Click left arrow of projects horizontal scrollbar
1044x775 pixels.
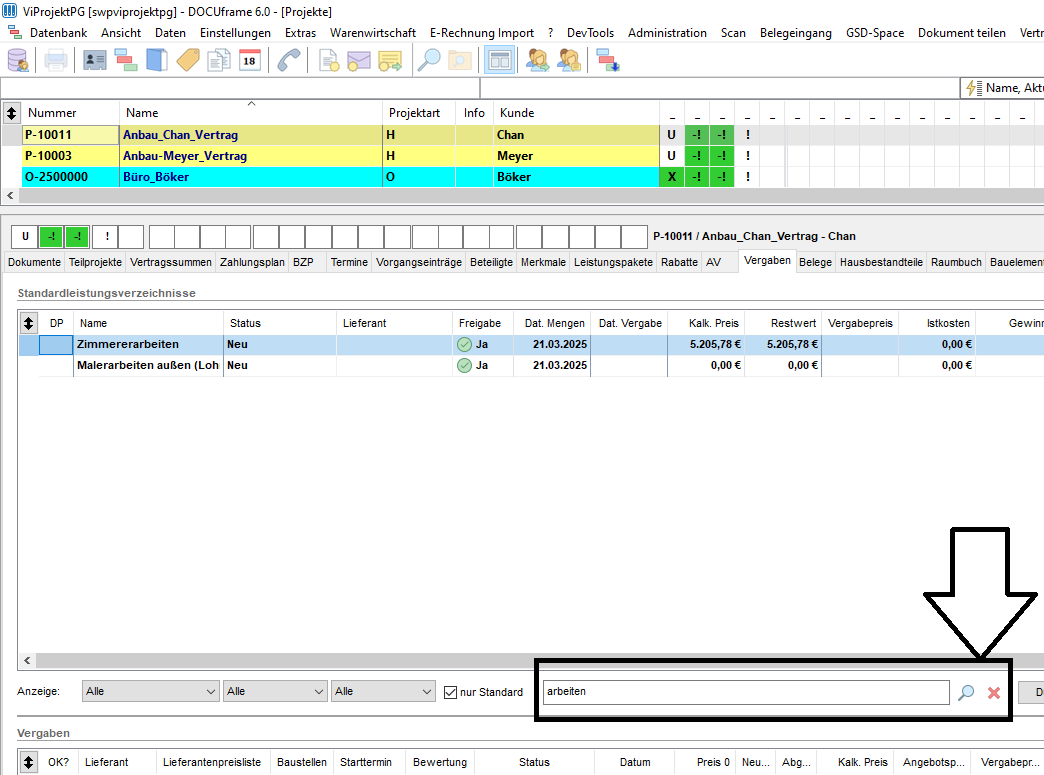coord(10,196)
